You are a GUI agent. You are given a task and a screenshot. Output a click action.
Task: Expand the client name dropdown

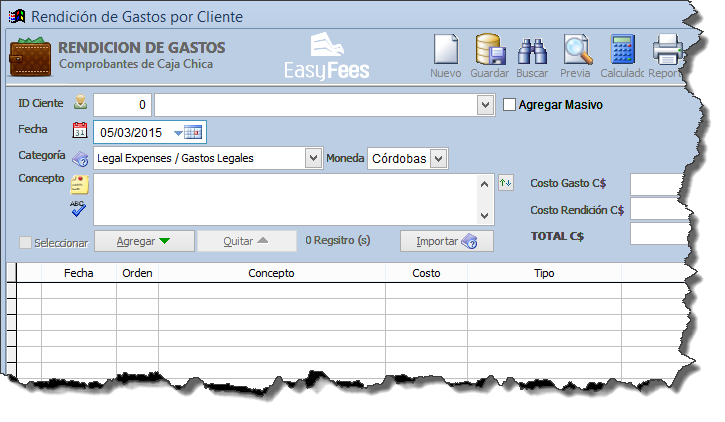click(x=485, y=105)
